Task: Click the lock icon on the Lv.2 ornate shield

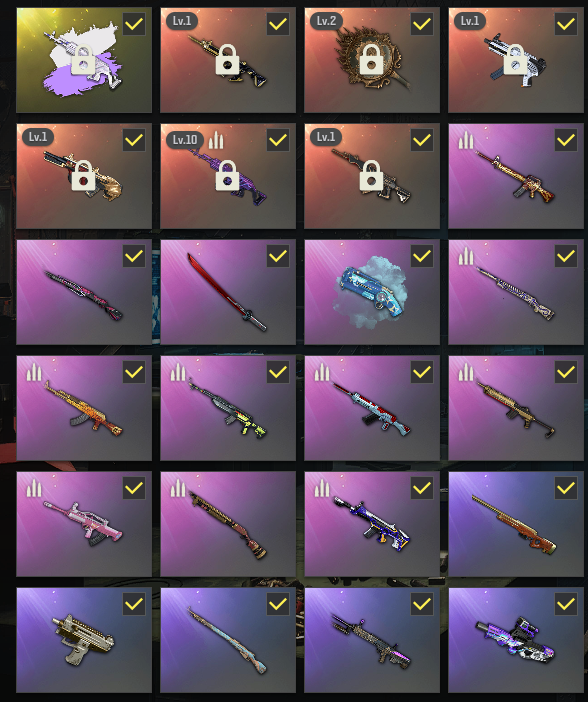Action: 371,59
